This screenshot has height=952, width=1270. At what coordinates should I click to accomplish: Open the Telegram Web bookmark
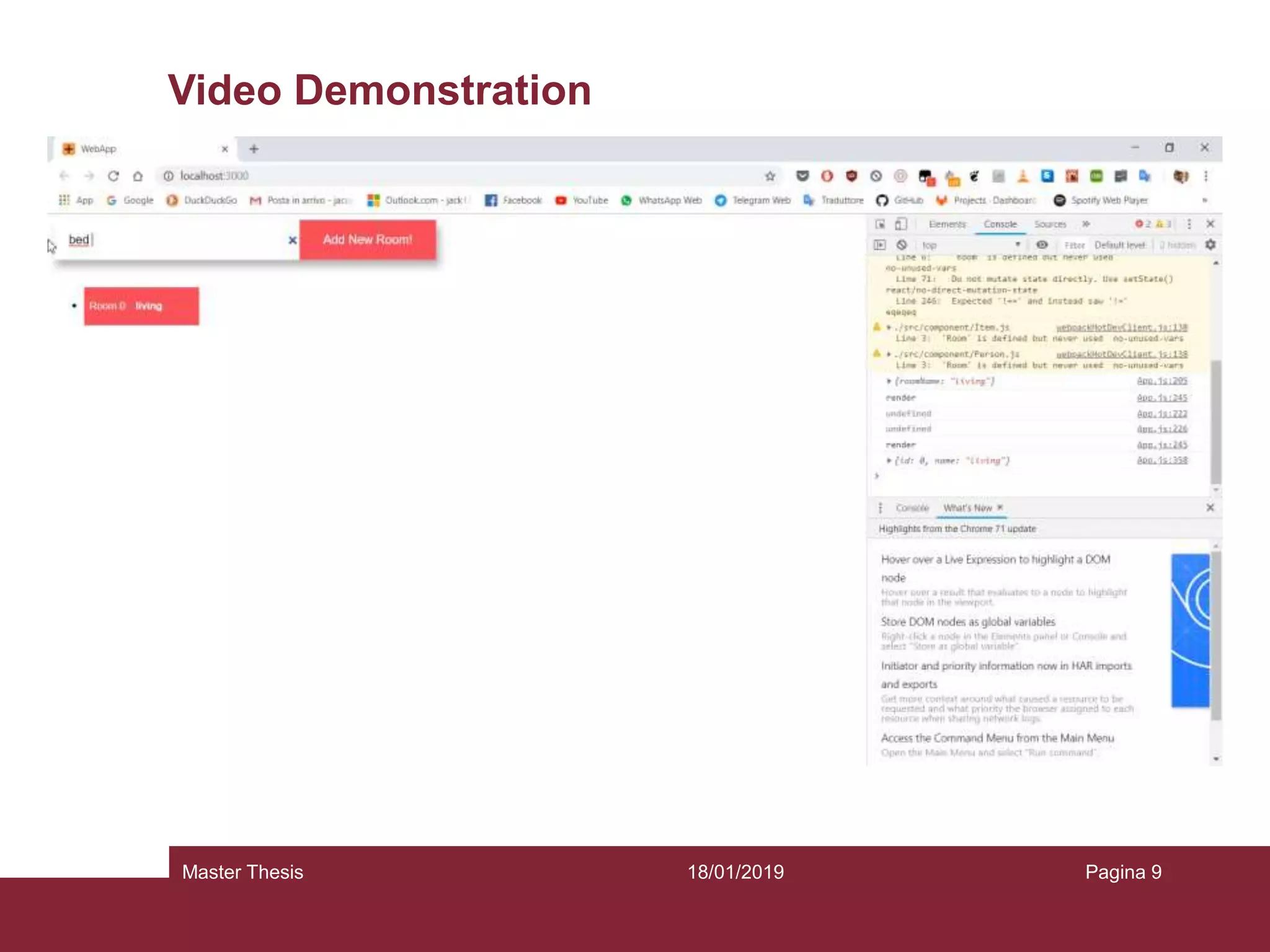753,200
